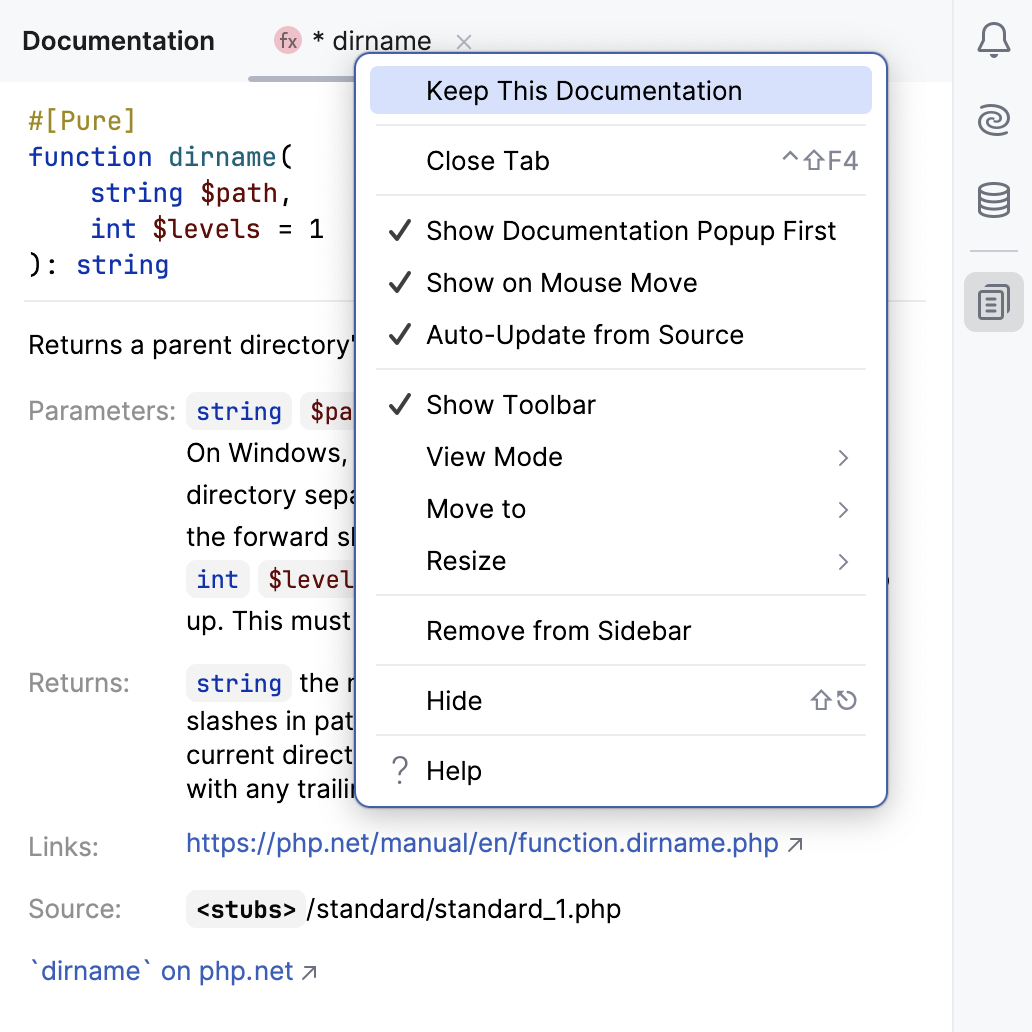Switch to the Documentation tab
This screenshot has height=1032, width=1032.
pyautogui.click(x=119, y=41)
